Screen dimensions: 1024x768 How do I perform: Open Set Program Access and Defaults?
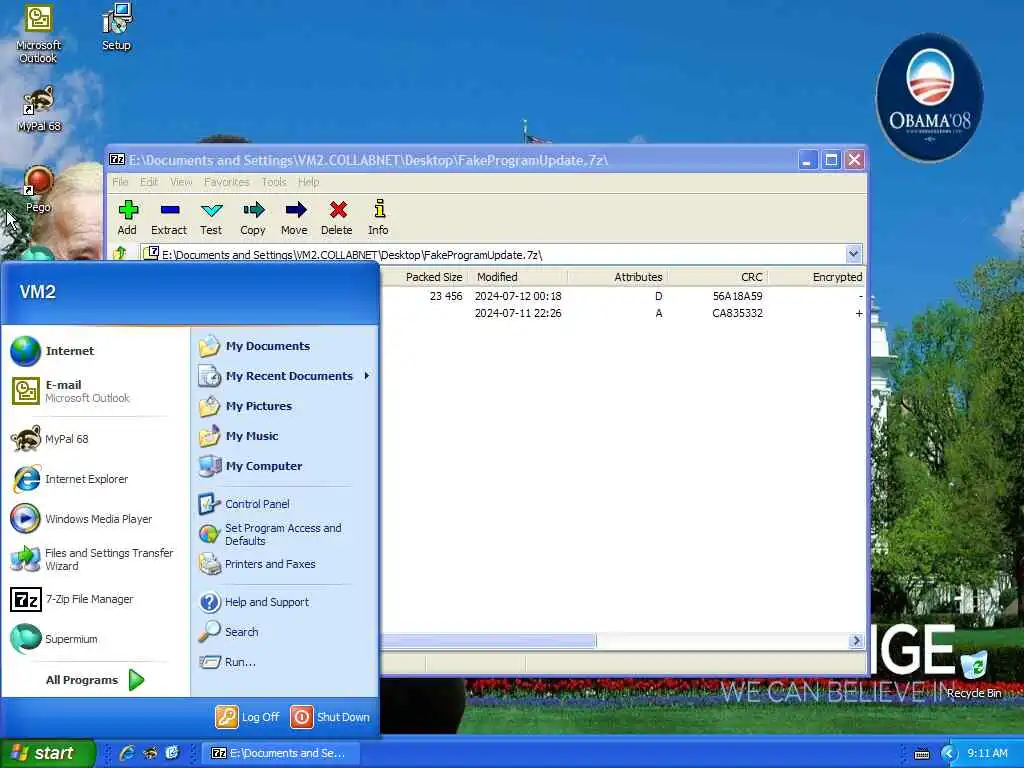(x=284, y=534)
